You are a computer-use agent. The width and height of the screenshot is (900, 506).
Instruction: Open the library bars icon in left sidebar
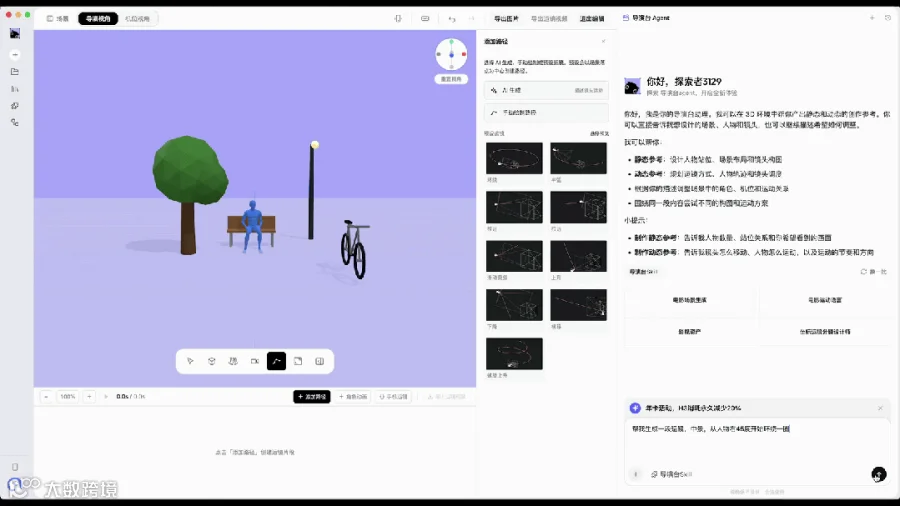(x=15, y=89)
